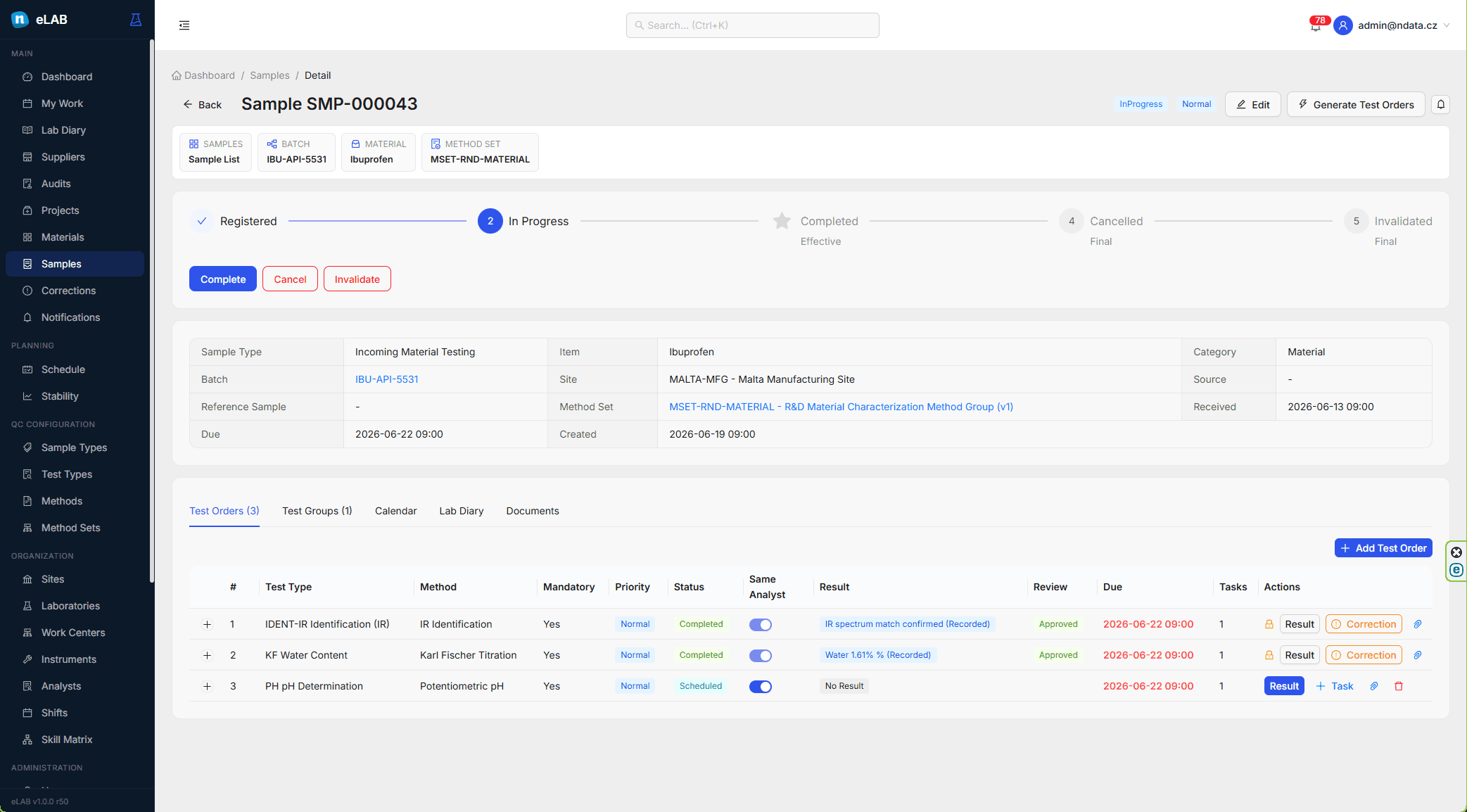1467x812 pixels.
Task: Click the red Cancel button
Action: 290,279
